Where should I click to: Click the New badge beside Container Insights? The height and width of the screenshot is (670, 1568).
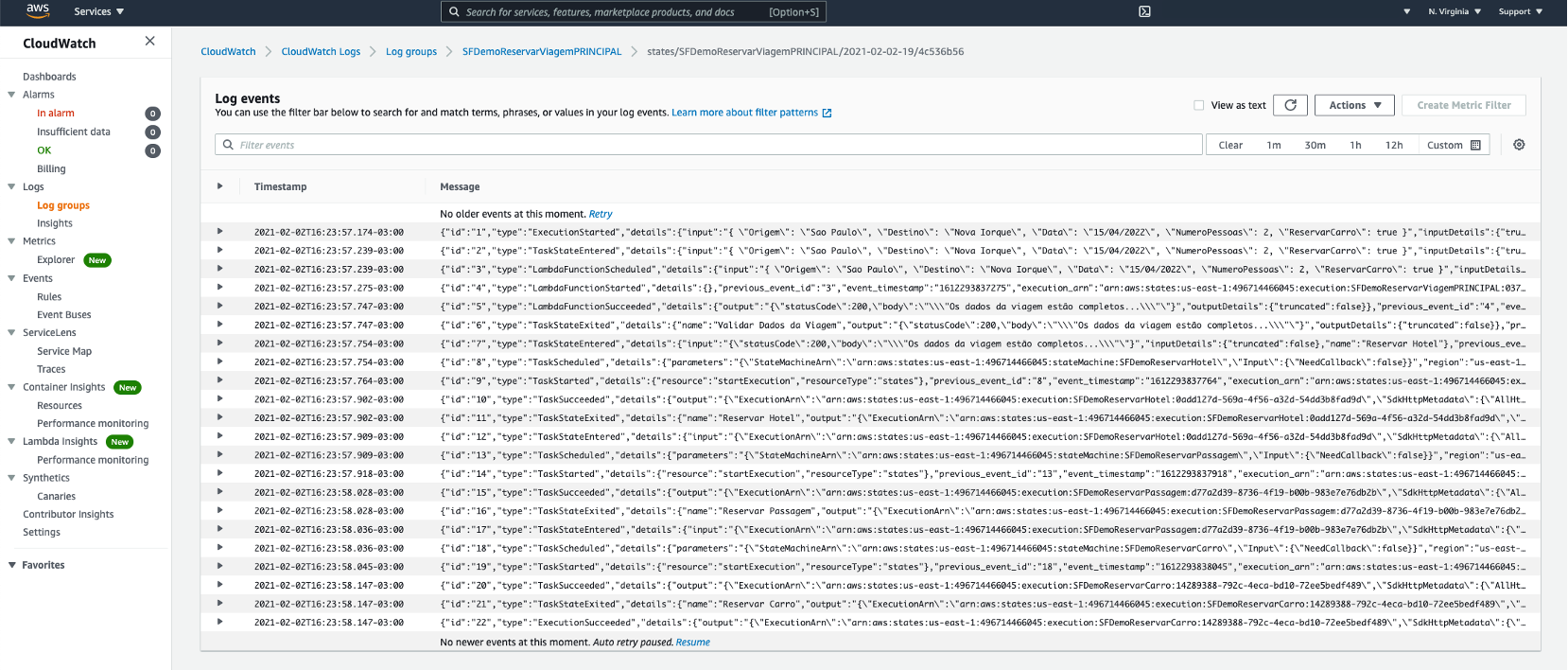pos(128,387)
